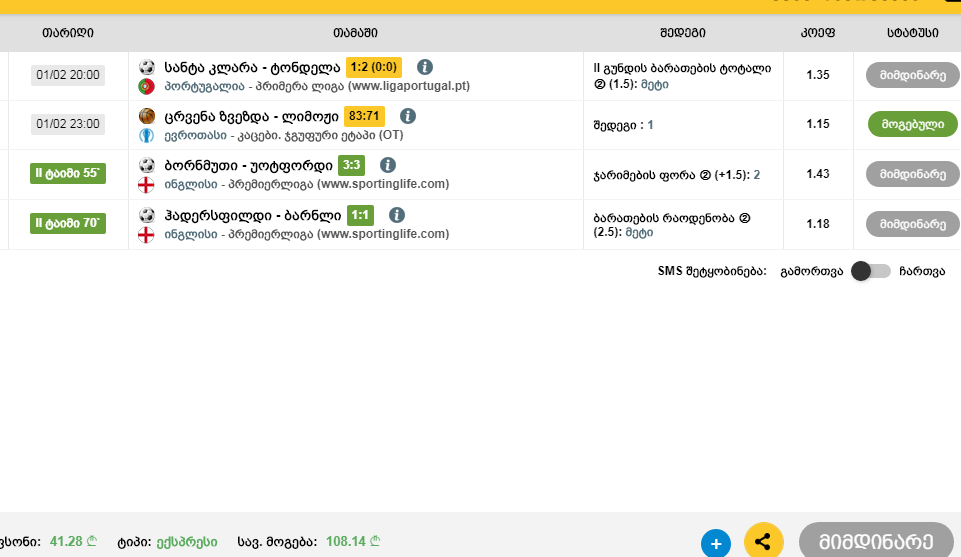Click მიმდინარე status in 1.18 odds row
The image size is (961, 557).
point(913,224)
